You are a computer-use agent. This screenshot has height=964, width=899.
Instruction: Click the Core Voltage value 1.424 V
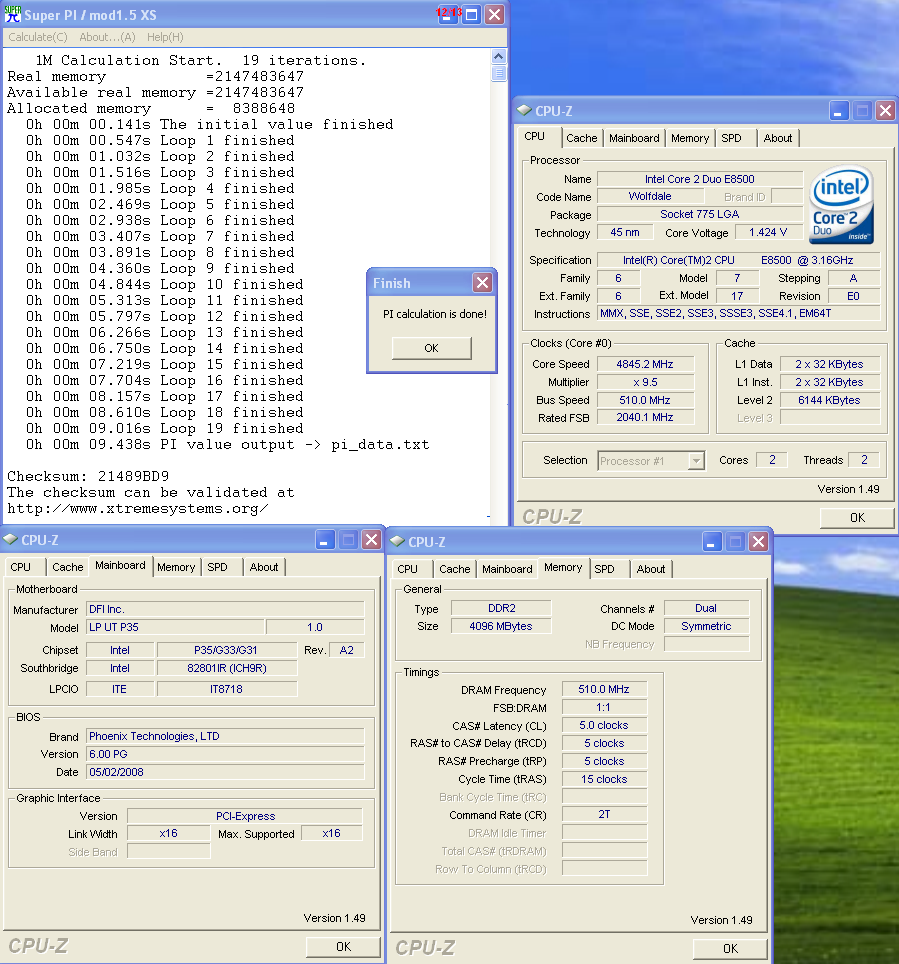[x=768, y=232]
